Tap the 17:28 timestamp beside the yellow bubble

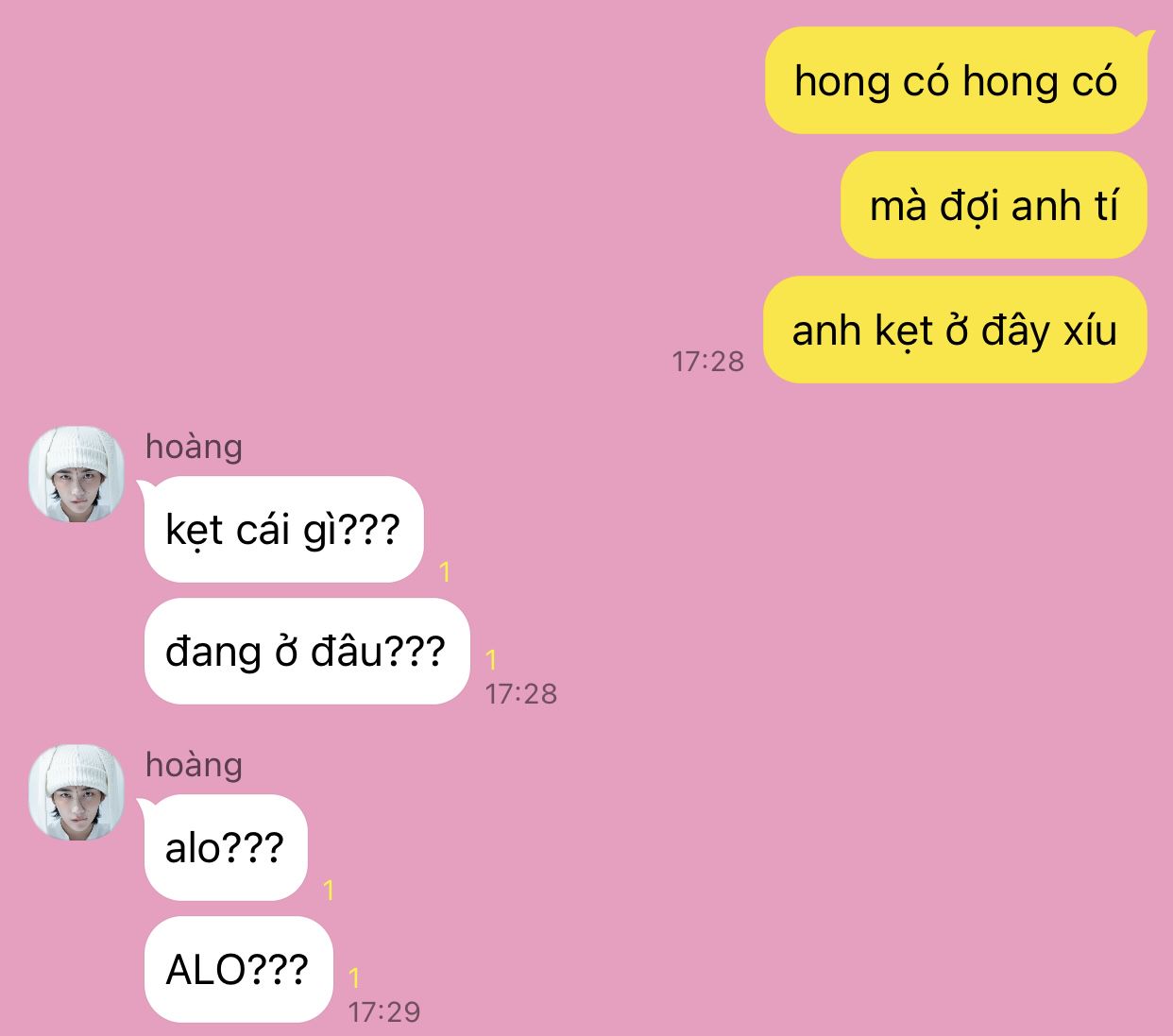tap(708, 361)
